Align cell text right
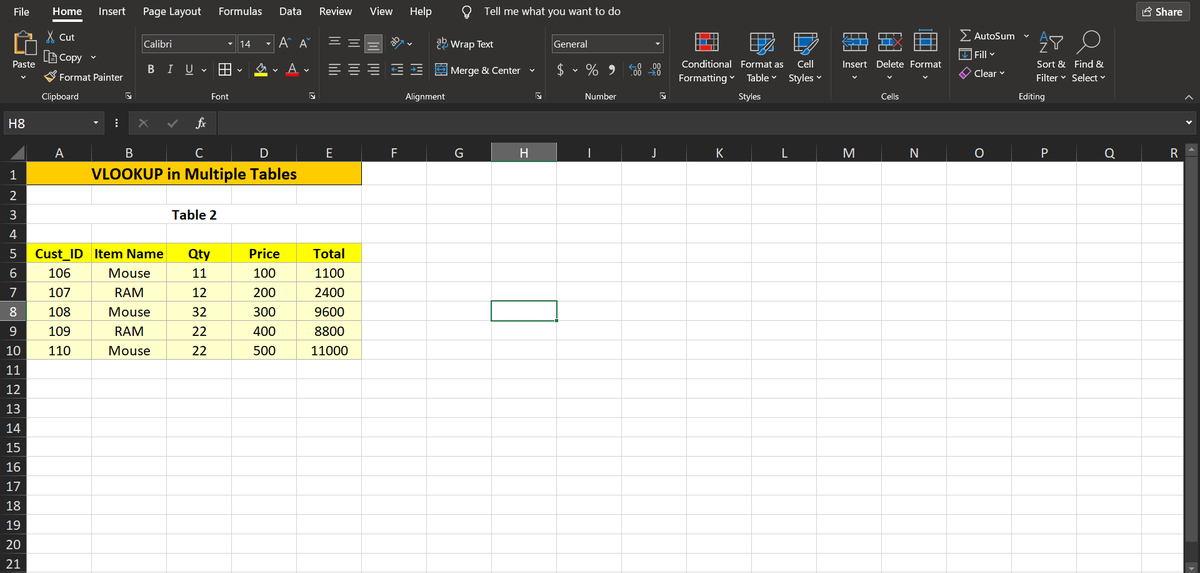The width and height of the screenshot is (1200, 573). pos(373,70)
